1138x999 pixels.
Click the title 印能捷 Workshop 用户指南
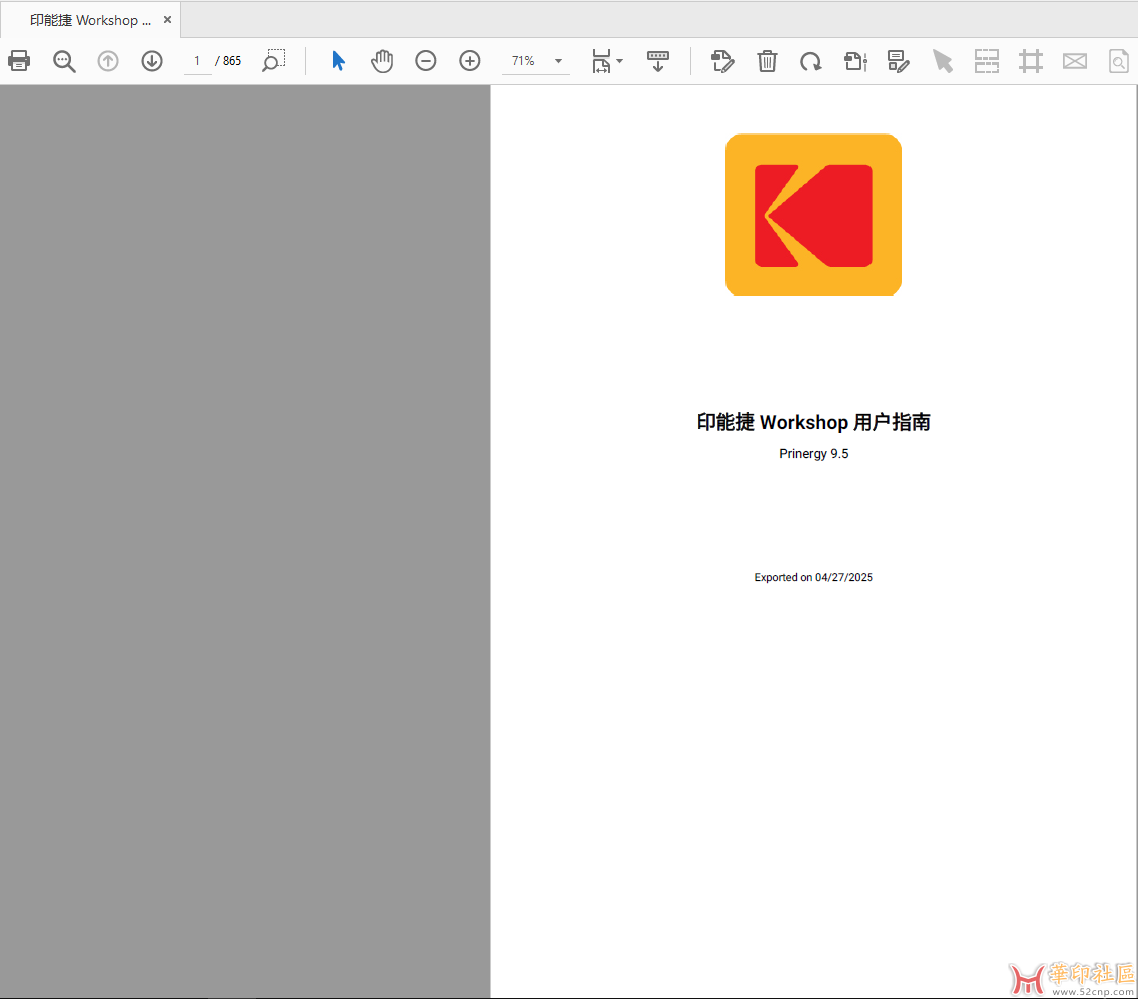(814, 422)
